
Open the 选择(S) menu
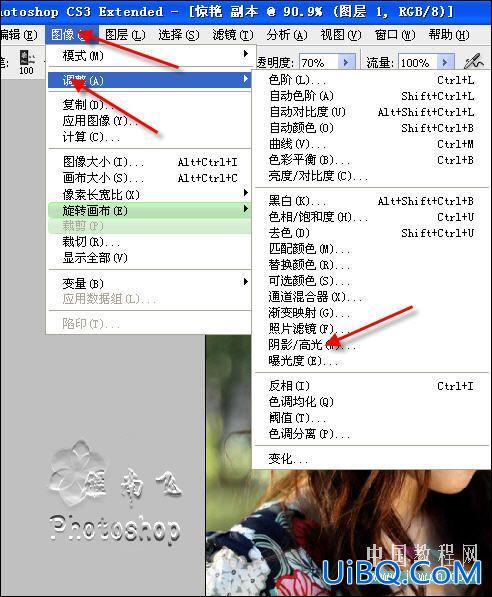[179, 35]
